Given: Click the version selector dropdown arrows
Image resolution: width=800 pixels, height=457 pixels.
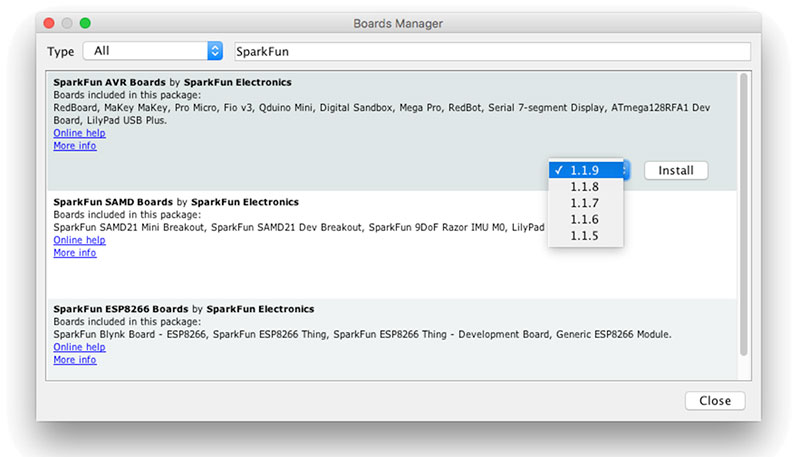Looking at the screenshot, I should click(626, 170).
